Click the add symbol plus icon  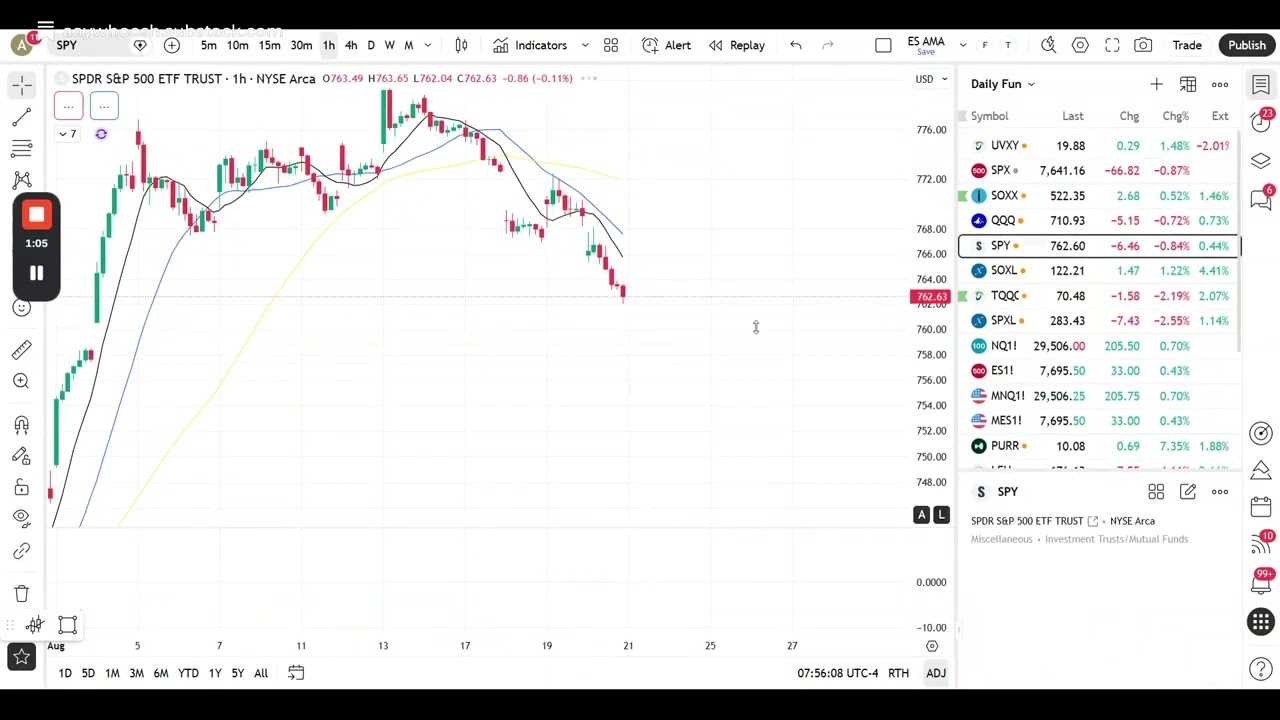[172, 45]
